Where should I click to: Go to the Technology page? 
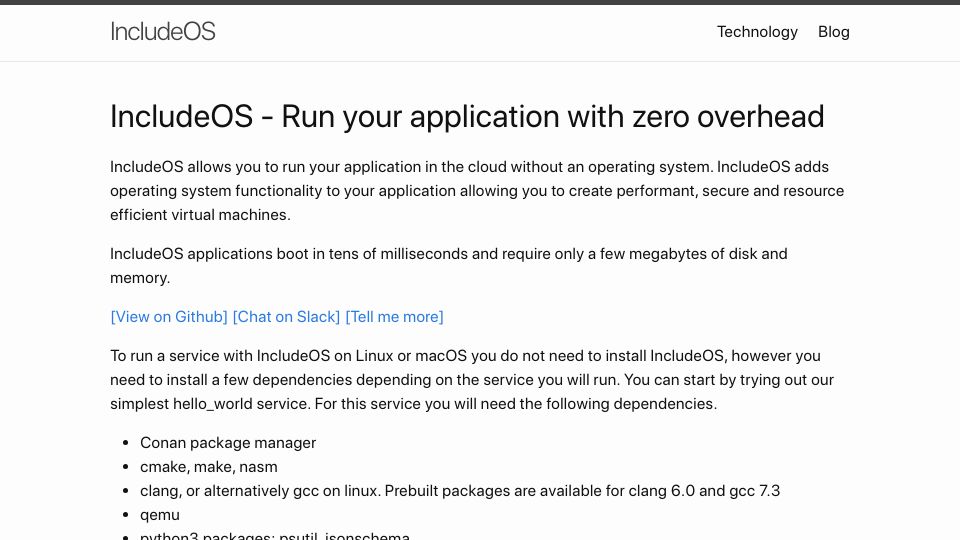(x=757, y=32)
